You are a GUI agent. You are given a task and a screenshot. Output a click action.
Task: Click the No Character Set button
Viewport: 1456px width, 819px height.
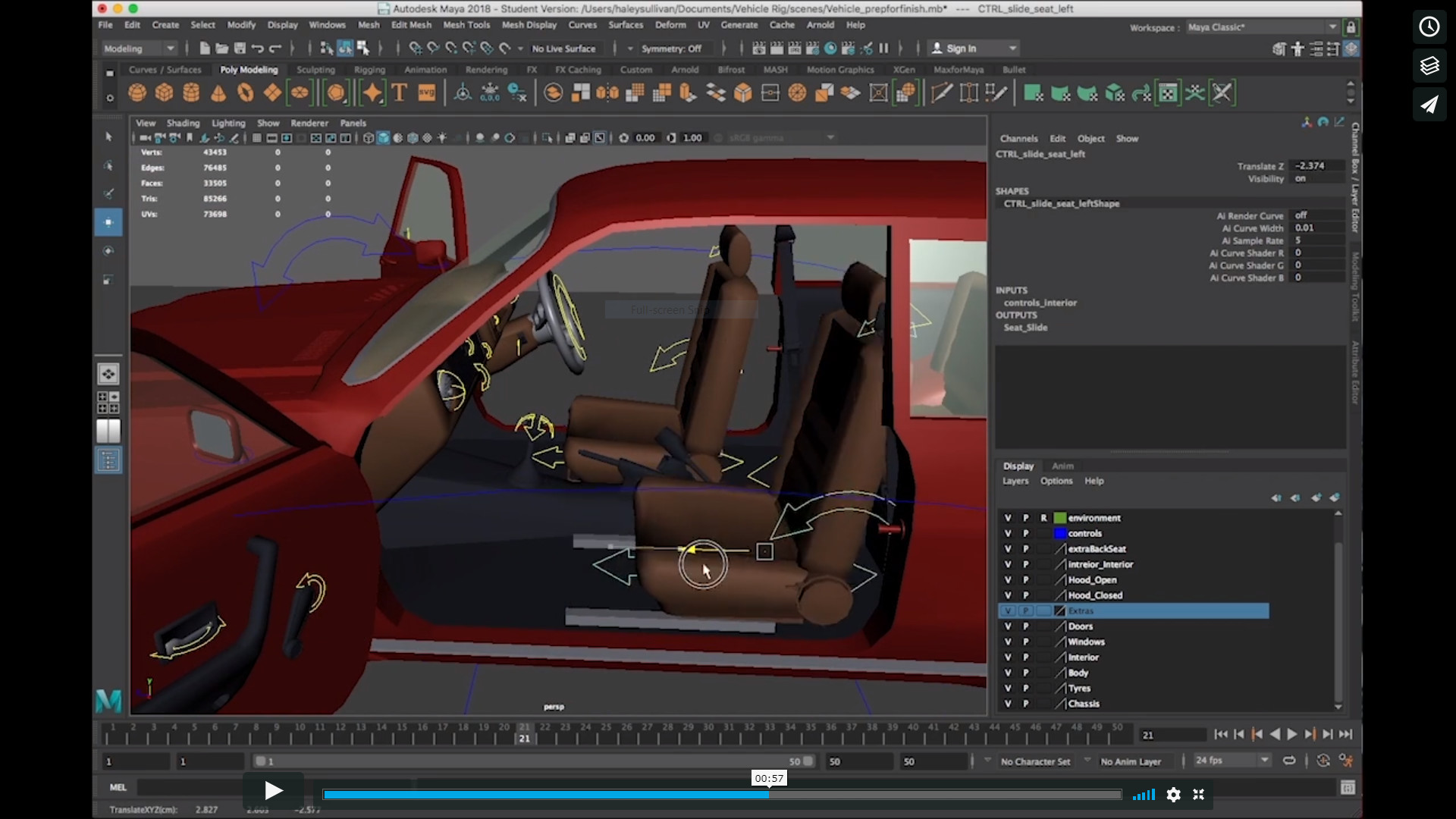point(1036,761)
